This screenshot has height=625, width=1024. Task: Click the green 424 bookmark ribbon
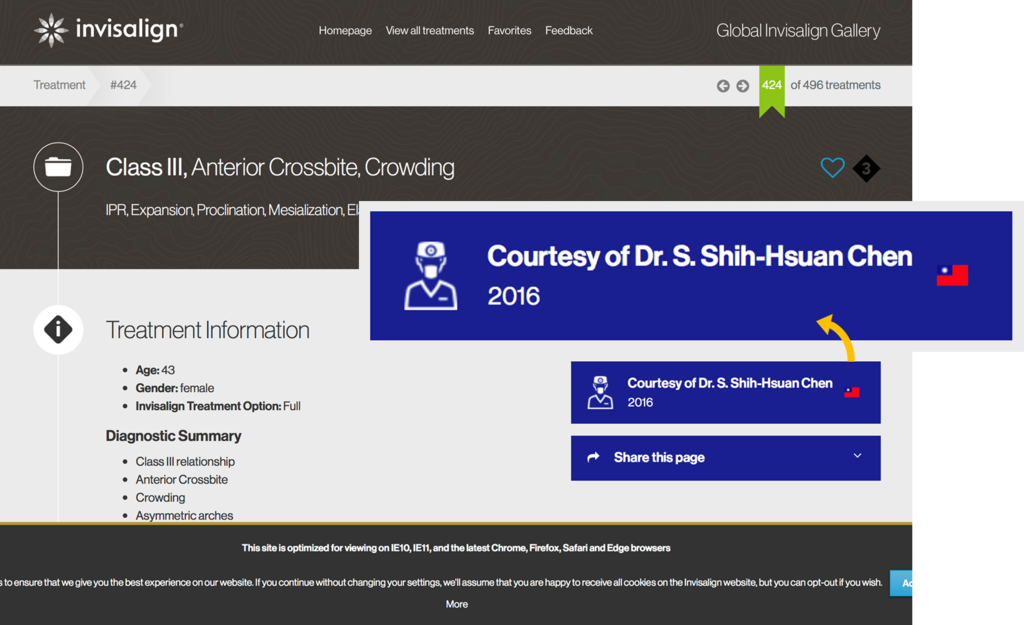[x=771, y=91]
